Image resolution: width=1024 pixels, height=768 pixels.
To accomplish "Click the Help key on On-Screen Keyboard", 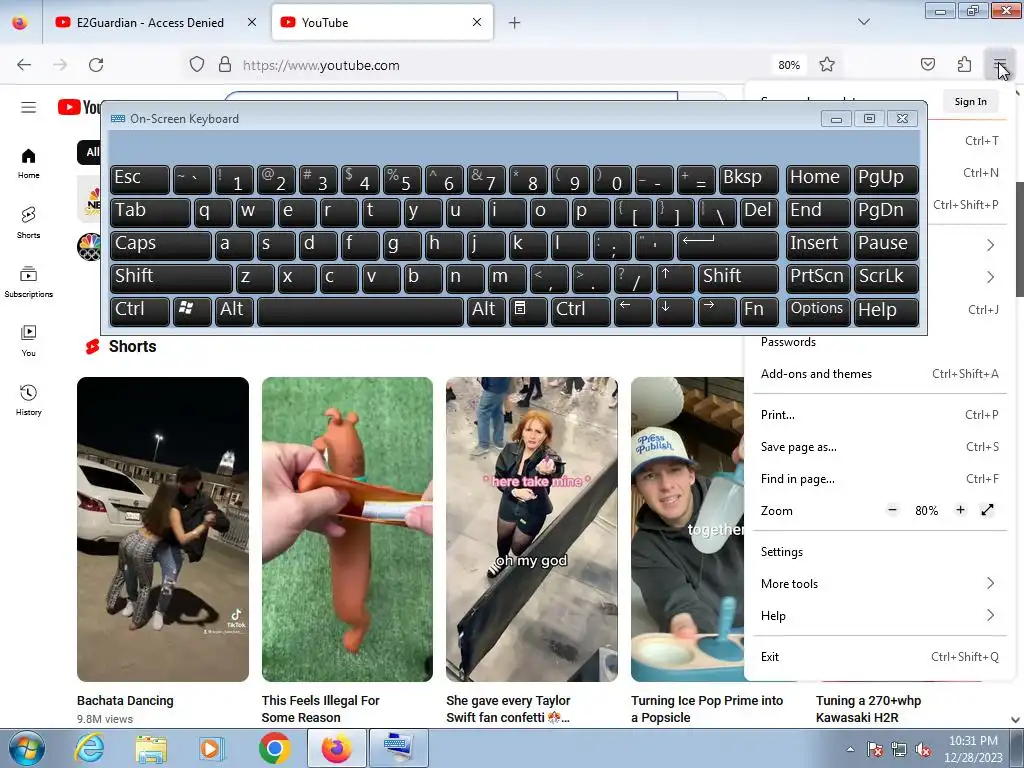I will tap(886, 310).
